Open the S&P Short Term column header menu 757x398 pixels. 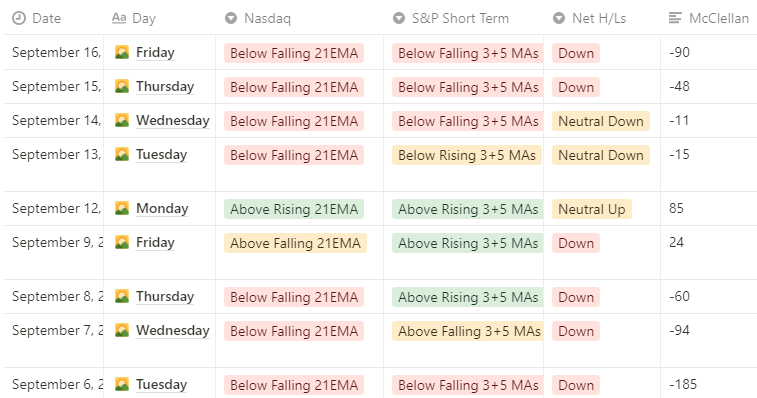[463, 18]
